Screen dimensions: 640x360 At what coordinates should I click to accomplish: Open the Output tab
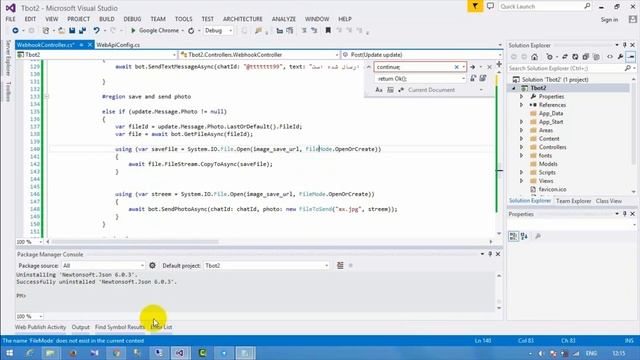[x=80, y=327]
